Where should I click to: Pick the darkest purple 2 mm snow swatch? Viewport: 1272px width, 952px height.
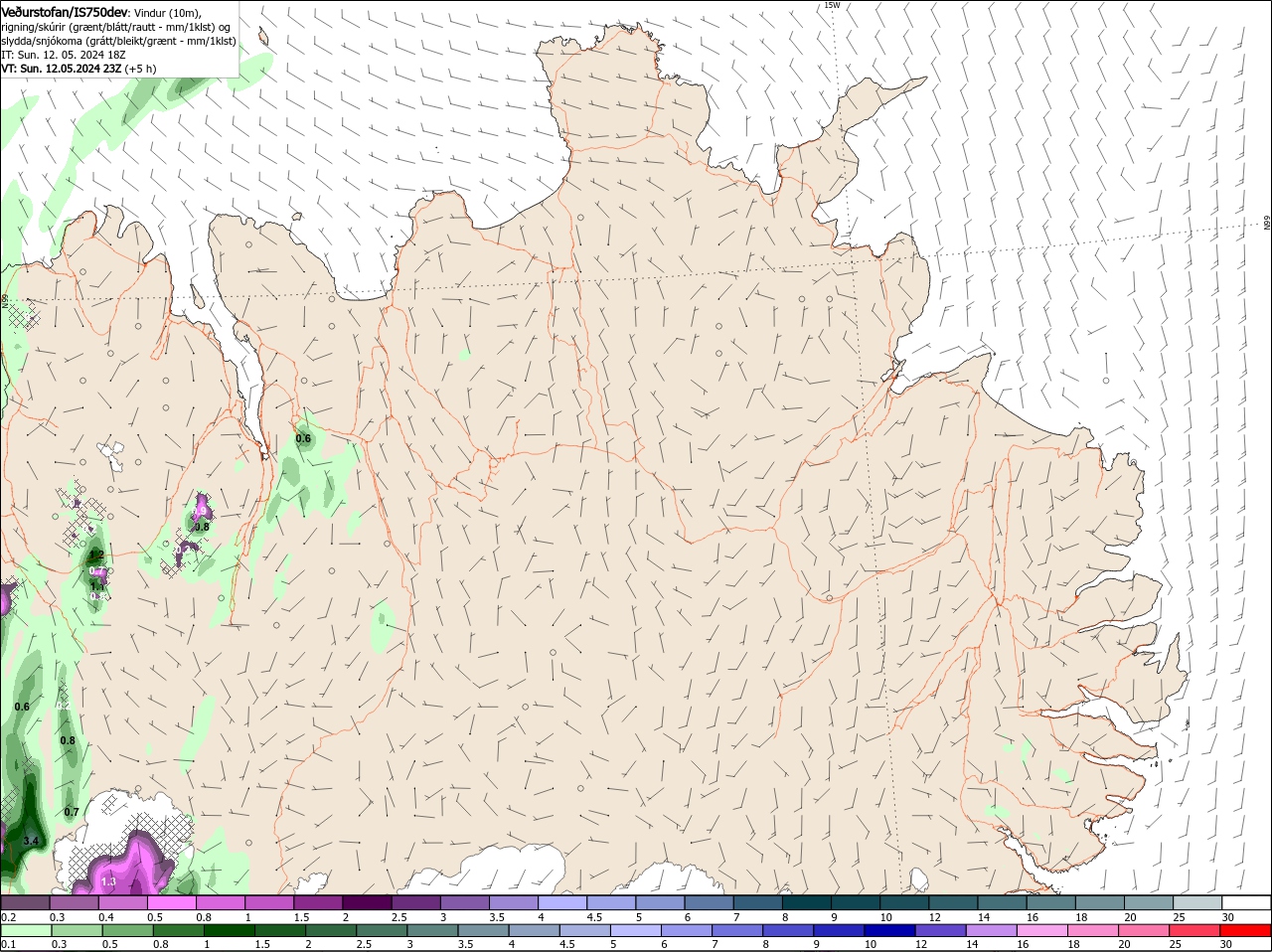click(367, 902)
